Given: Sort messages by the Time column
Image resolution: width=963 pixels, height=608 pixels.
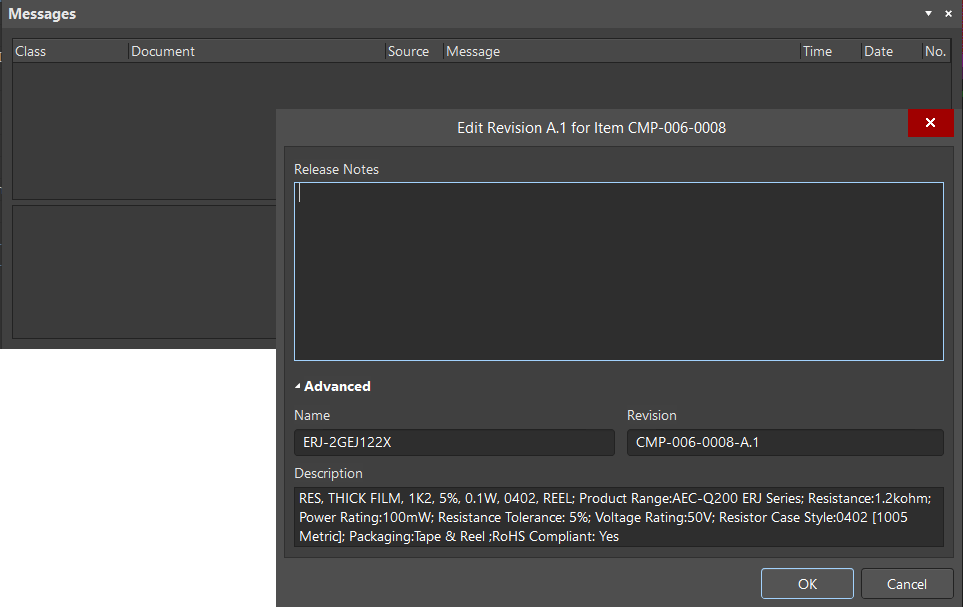Looking at the screenshot, I should tap(816, 51).
